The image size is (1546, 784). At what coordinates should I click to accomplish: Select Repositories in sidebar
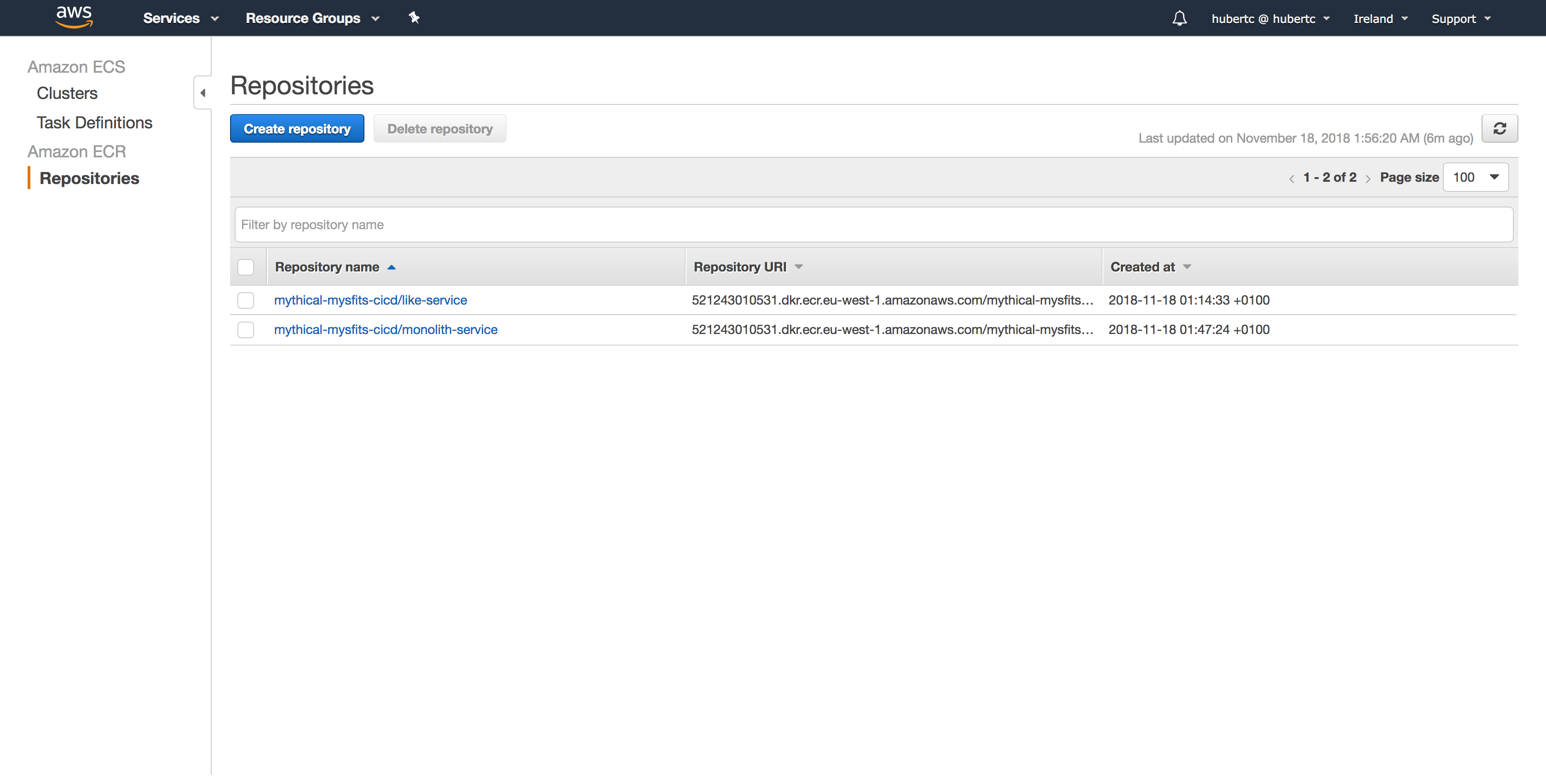pyautogui.click(x=89, y=179)
